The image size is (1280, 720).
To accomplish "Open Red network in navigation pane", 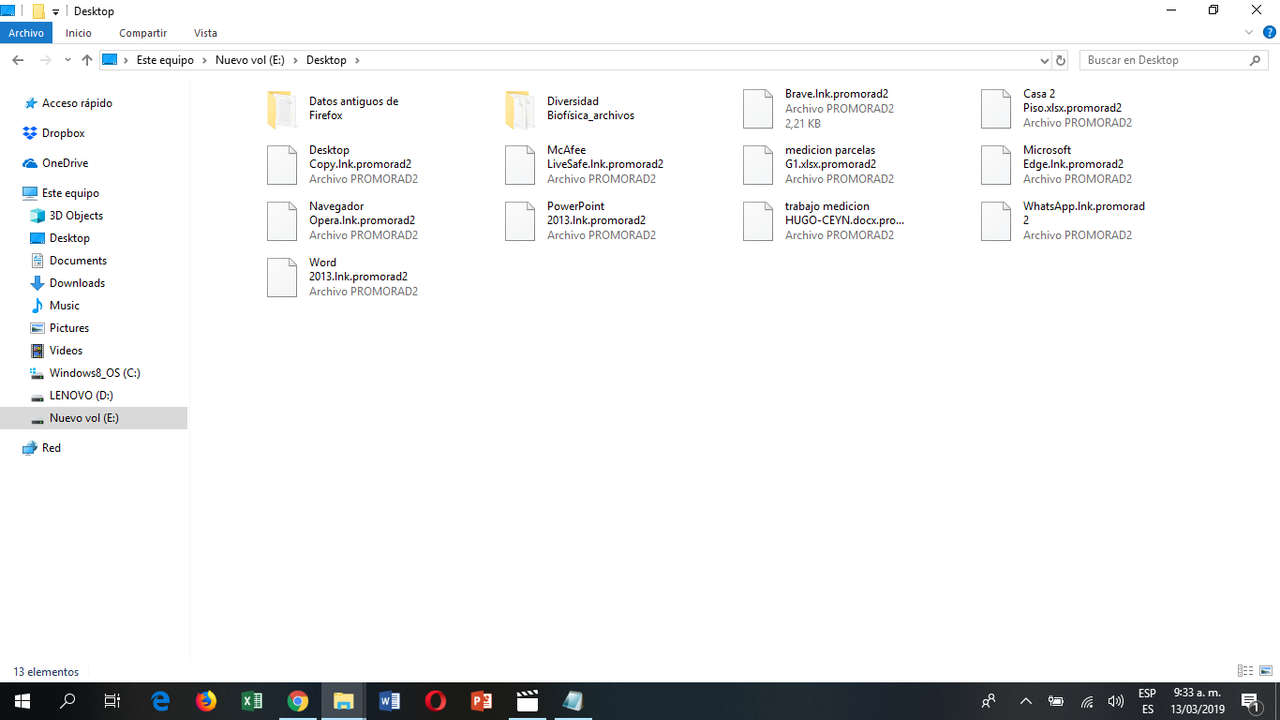I will (51, 448).
